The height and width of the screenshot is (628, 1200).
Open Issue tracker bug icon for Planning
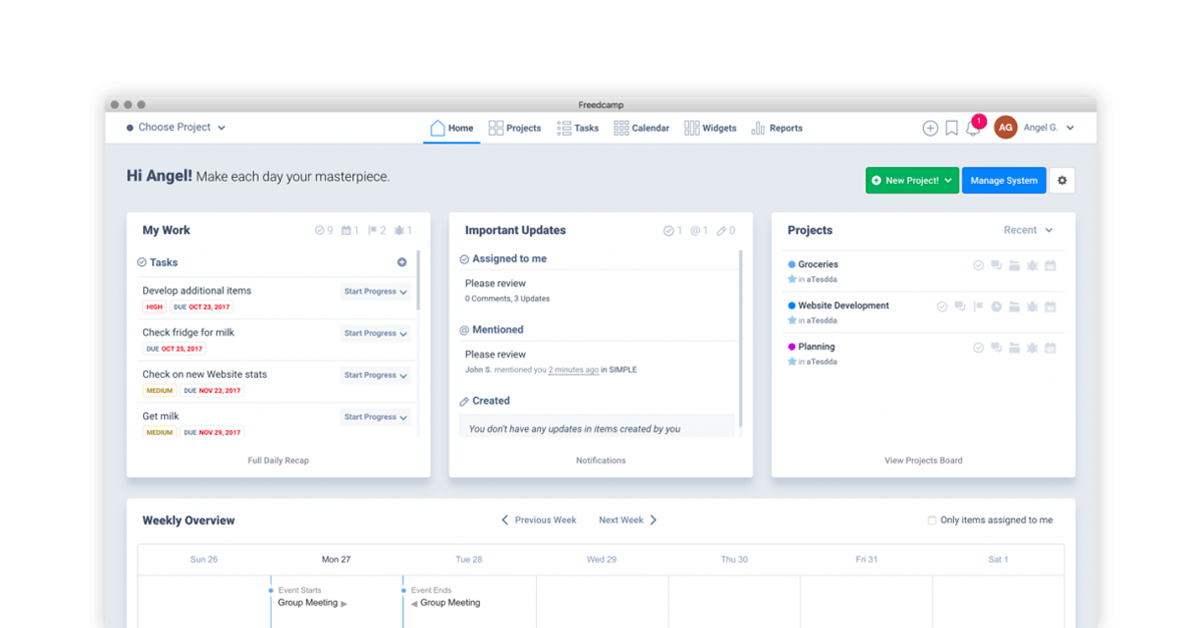pyautogui.click(x=1032, y=347)
